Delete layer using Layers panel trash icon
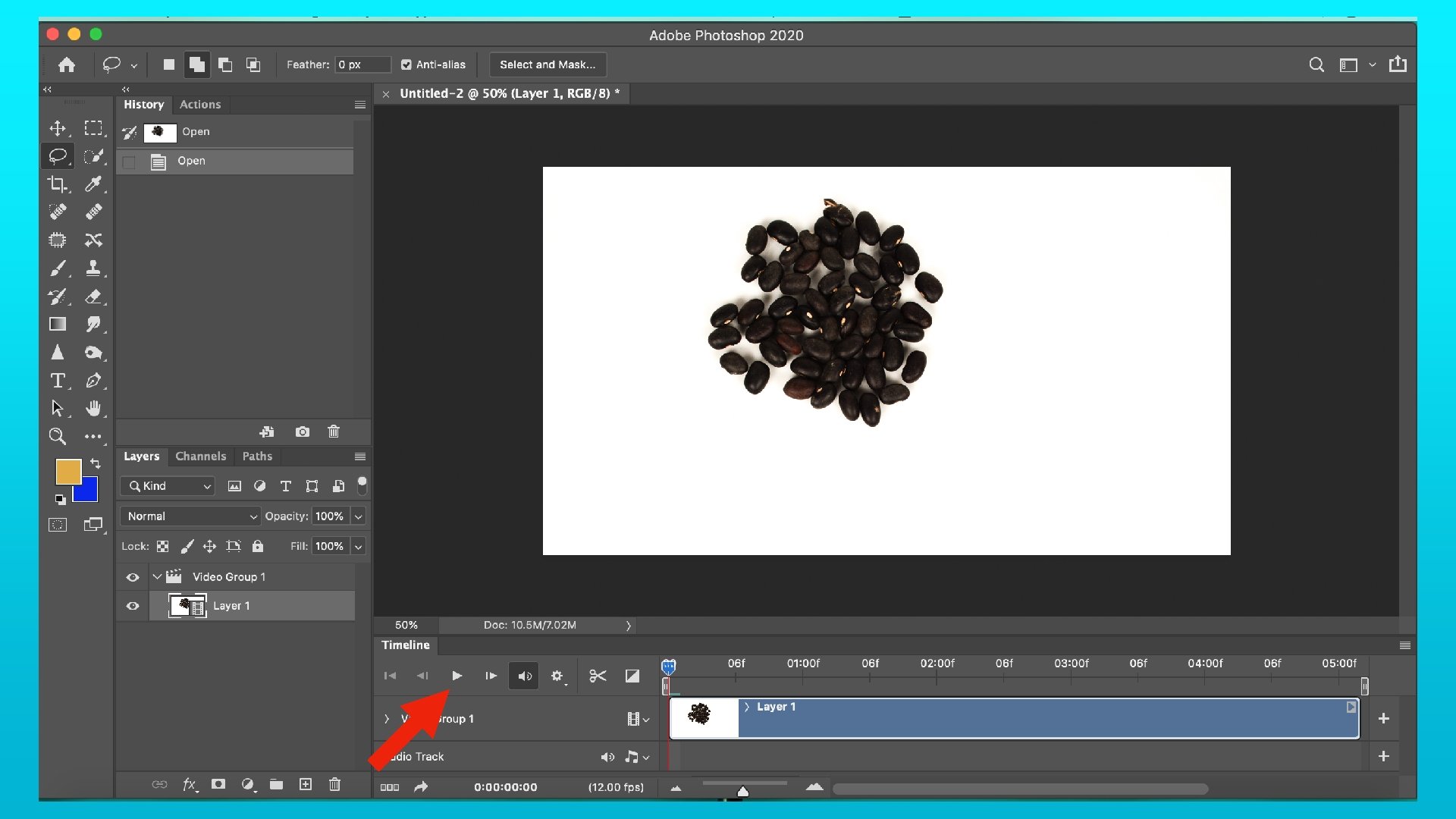The width and height of the screenshot is (1456, 819). (x=334, y=784)
